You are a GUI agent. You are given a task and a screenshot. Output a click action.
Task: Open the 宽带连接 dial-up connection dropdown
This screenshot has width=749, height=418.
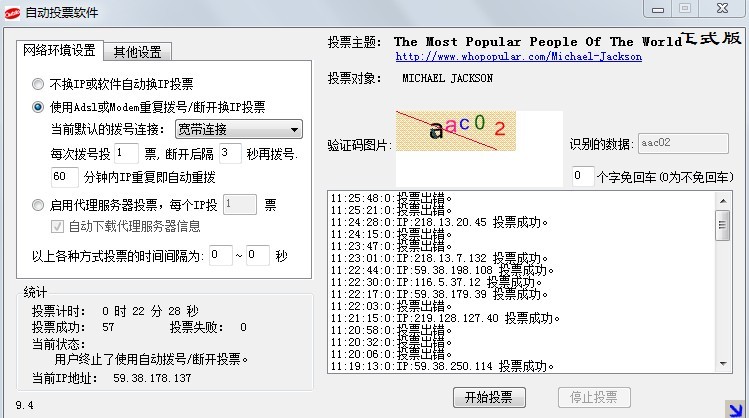point(238,129)
